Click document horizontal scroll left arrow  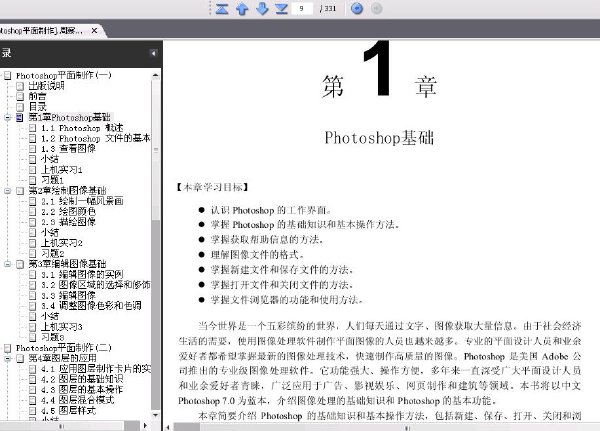(168, 427)
